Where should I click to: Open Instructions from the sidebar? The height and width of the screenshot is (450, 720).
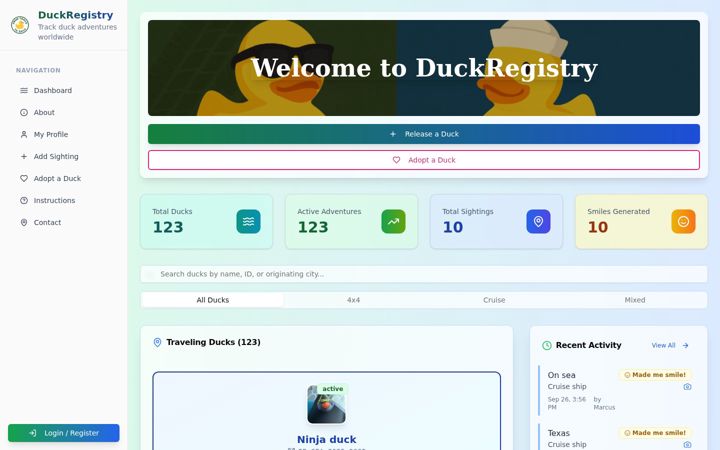coord(64,201)
